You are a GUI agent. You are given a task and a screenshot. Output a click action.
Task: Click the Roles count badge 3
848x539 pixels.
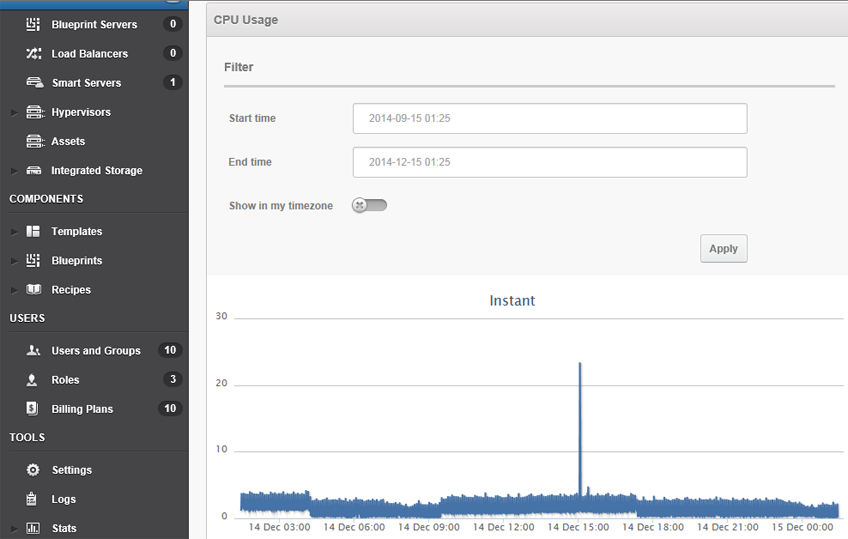tap(173, 379)
